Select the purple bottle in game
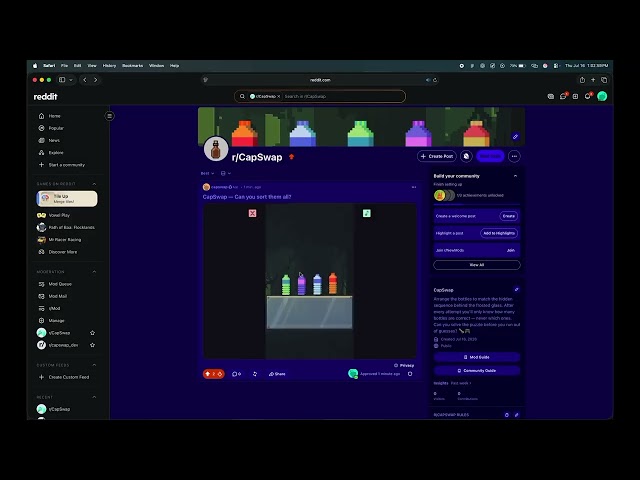The width and height of the screenshot is (640, 480). (x=302, y=284)
